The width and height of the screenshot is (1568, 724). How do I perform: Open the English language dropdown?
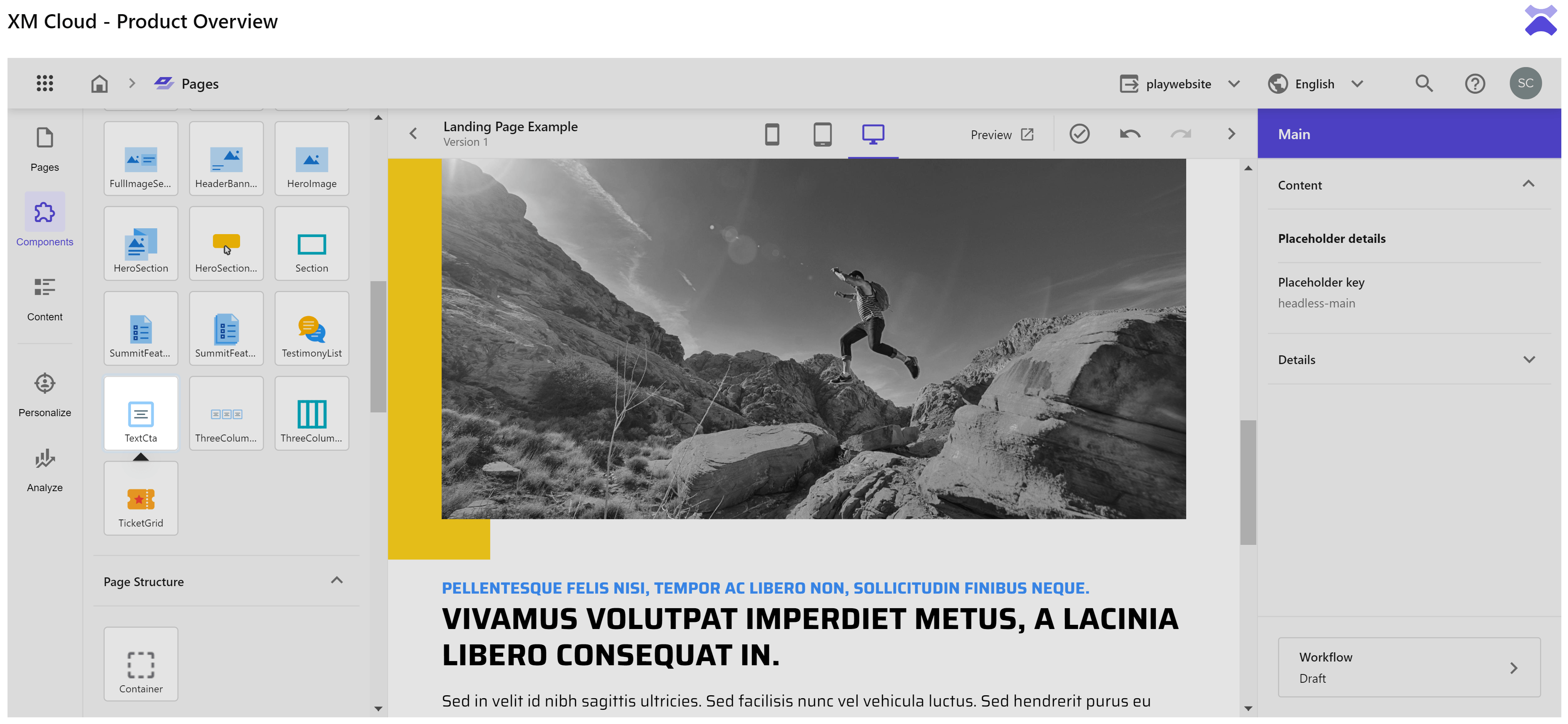1315,84
